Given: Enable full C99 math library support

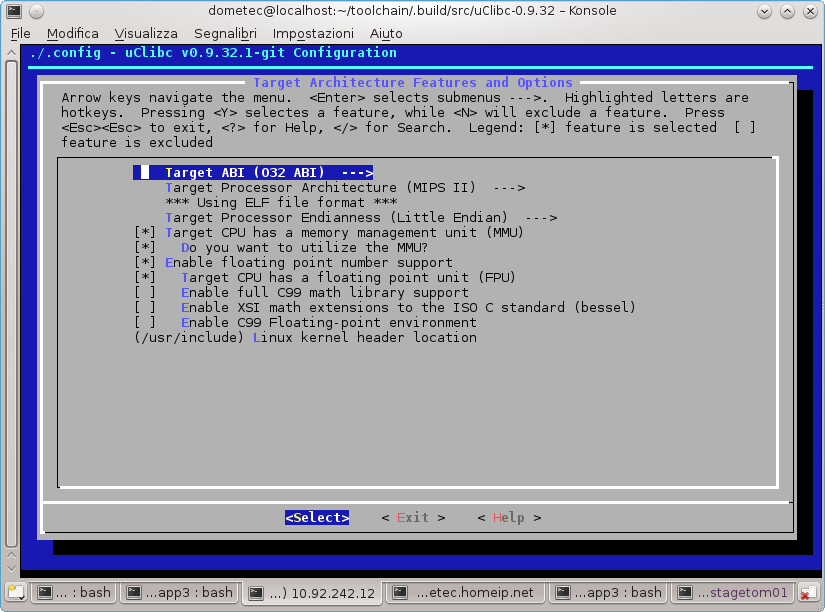Looking at the screenshot, I should (x=145, y=292).
